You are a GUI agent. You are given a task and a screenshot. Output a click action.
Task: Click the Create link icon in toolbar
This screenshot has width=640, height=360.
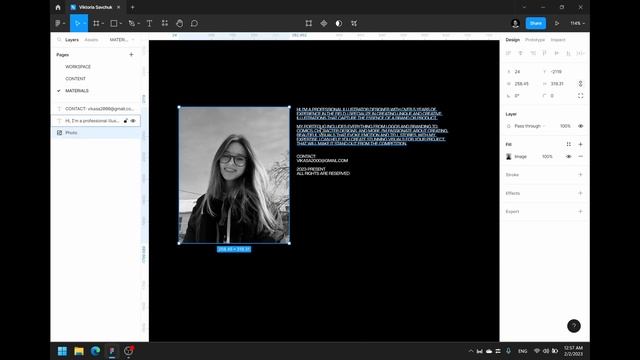pos(354,23)
